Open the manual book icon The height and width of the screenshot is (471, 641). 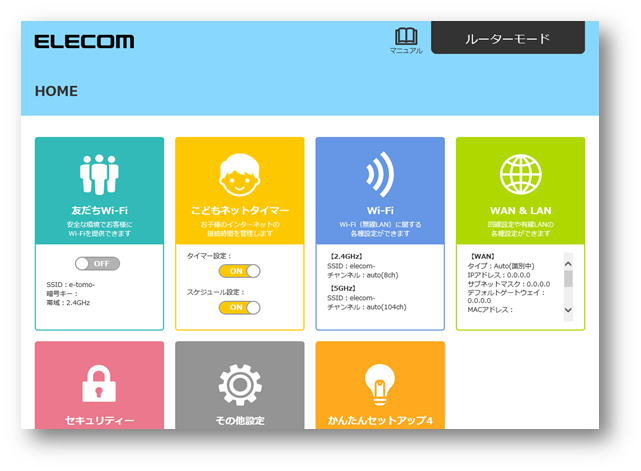[x=406, y=36]
